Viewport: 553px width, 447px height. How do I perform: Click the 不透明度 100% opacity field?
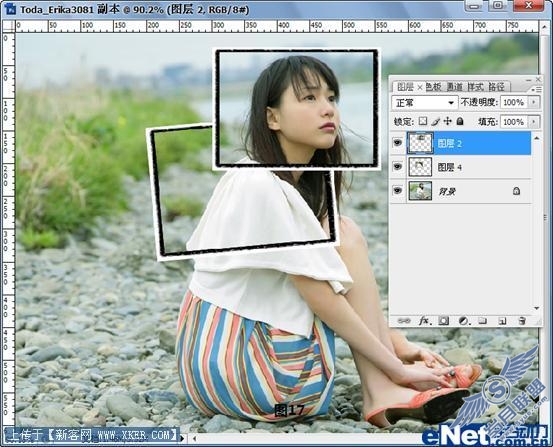pos(514,102)
